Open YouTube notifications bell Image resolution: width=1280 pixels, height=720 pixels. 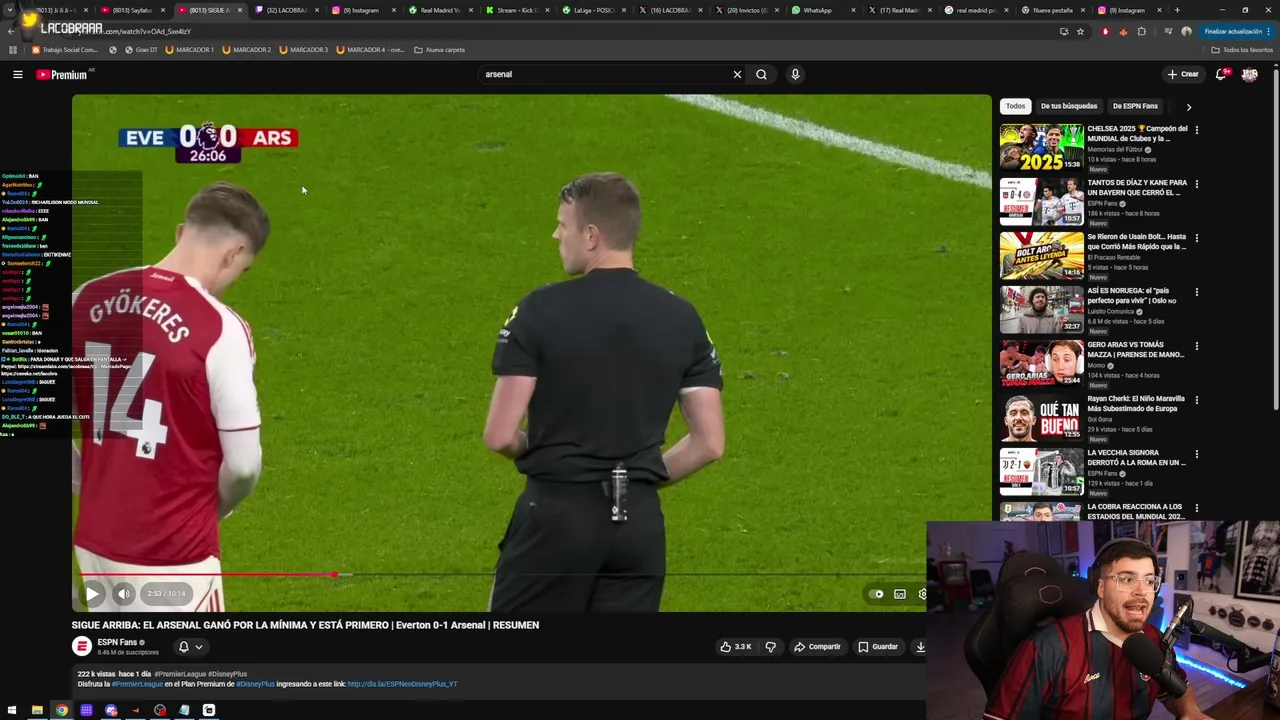[x=1221, y=74]
